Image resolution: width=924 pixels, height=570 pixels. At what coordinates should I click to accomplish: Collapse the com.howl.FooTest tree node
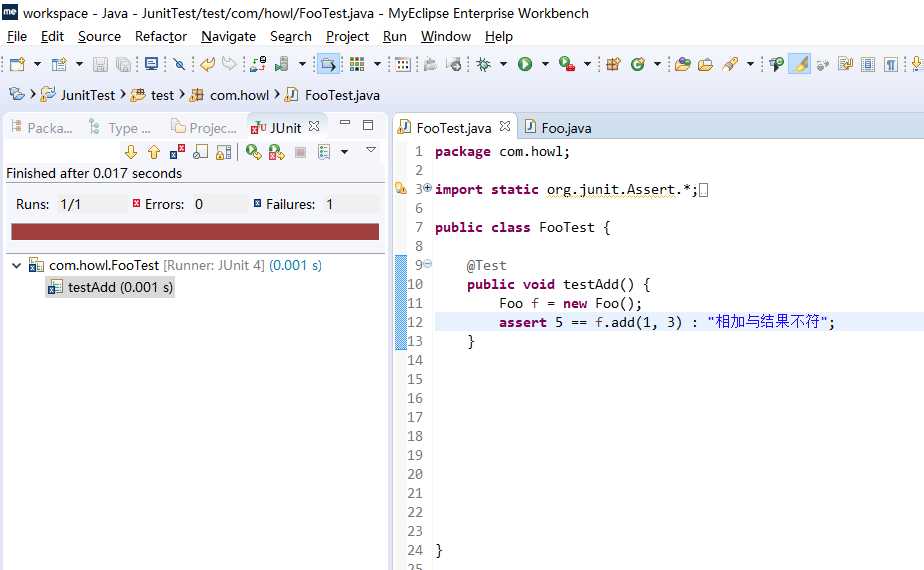coord(16,266)
